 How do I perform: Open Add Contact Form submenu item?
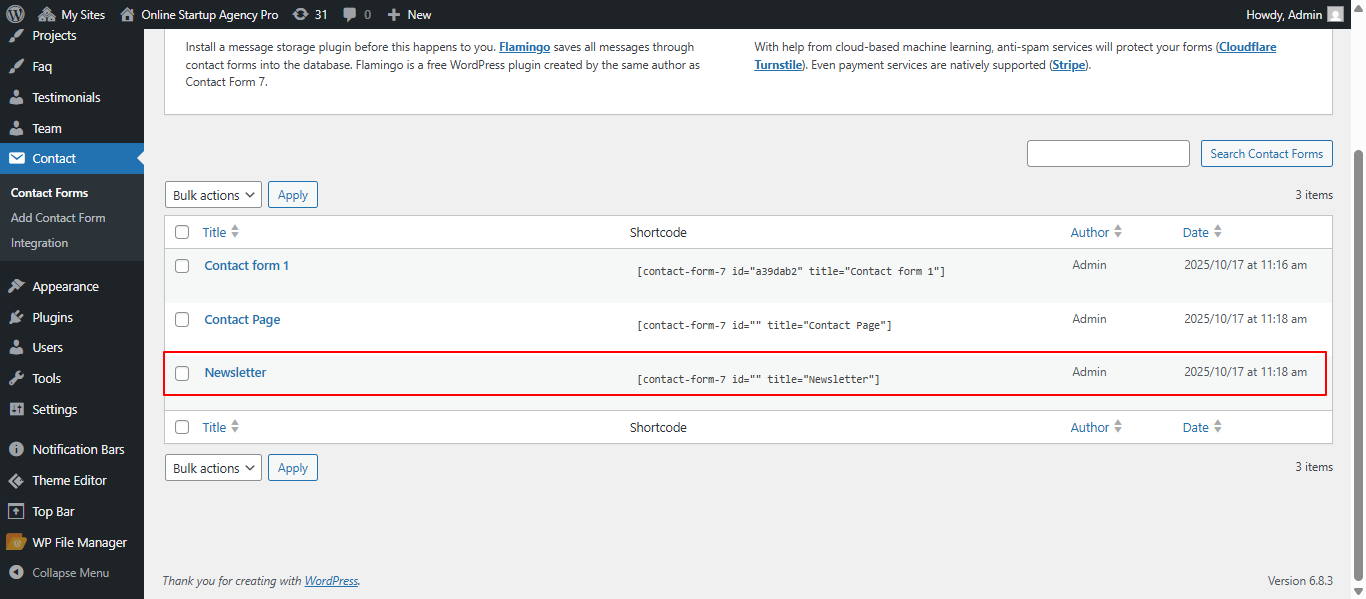pos(57,217)
